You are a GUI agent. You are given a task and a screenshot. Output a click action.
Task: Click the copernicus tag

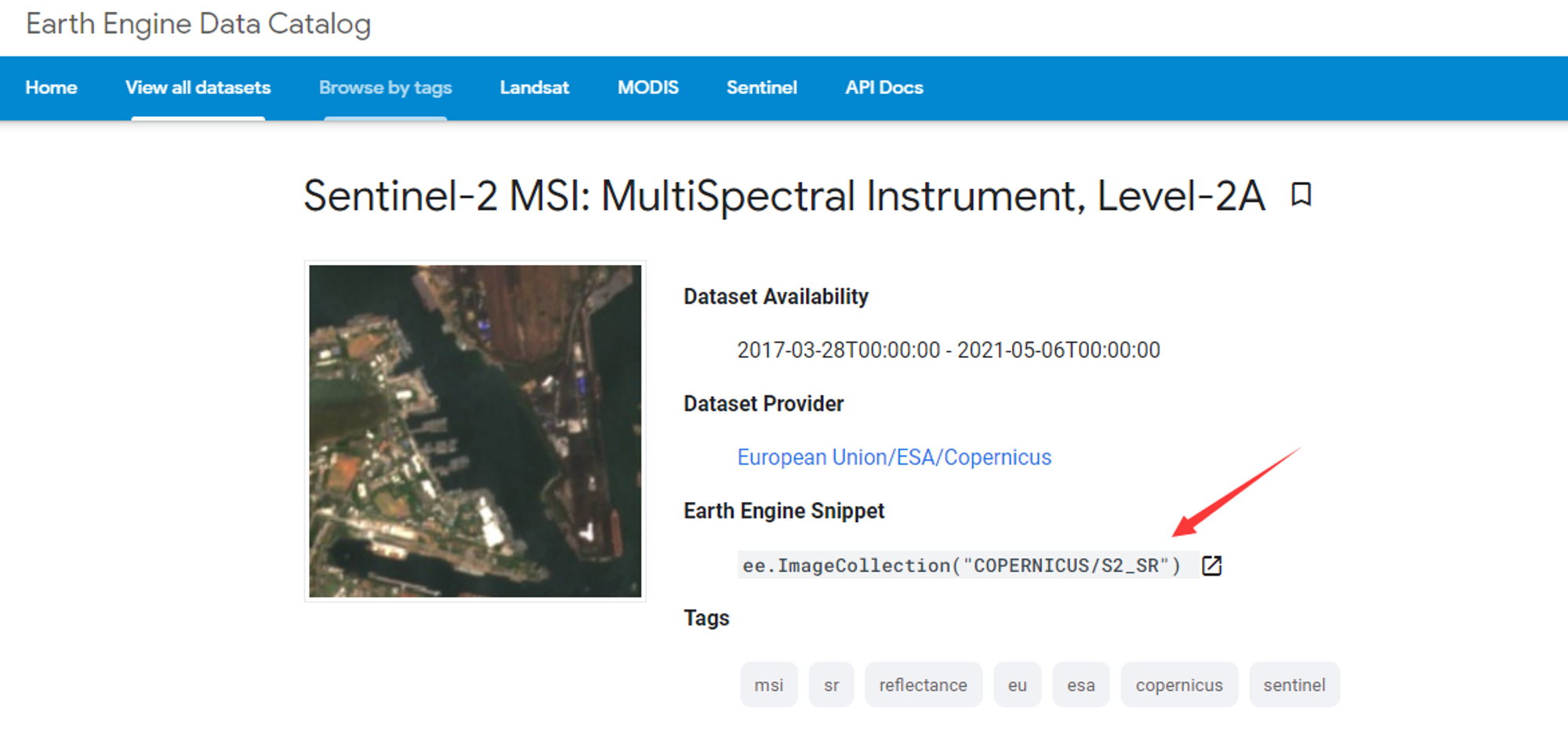[x=1179, y=685]
